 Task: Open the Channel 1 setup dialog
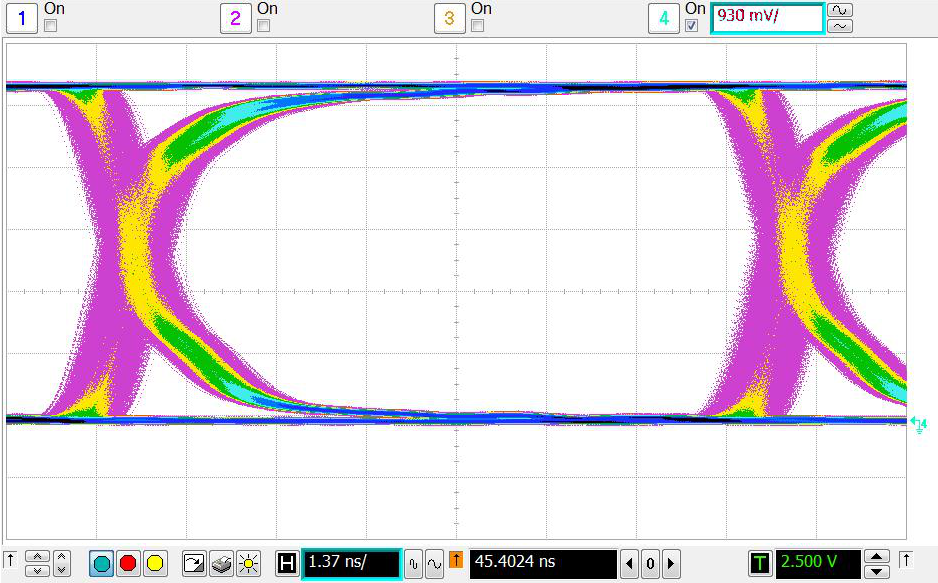click(x=21, y=18)
